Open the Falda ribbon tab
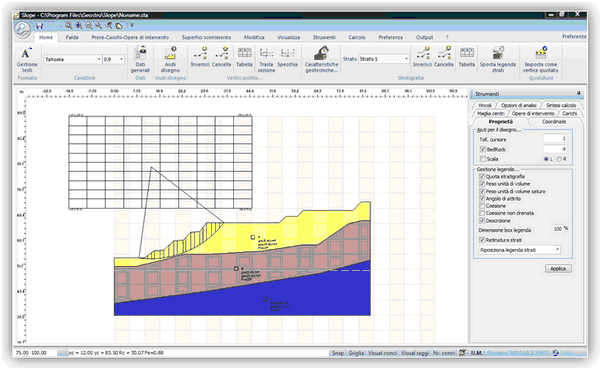Screen dimensions: 602x370 tap(72, 37)
